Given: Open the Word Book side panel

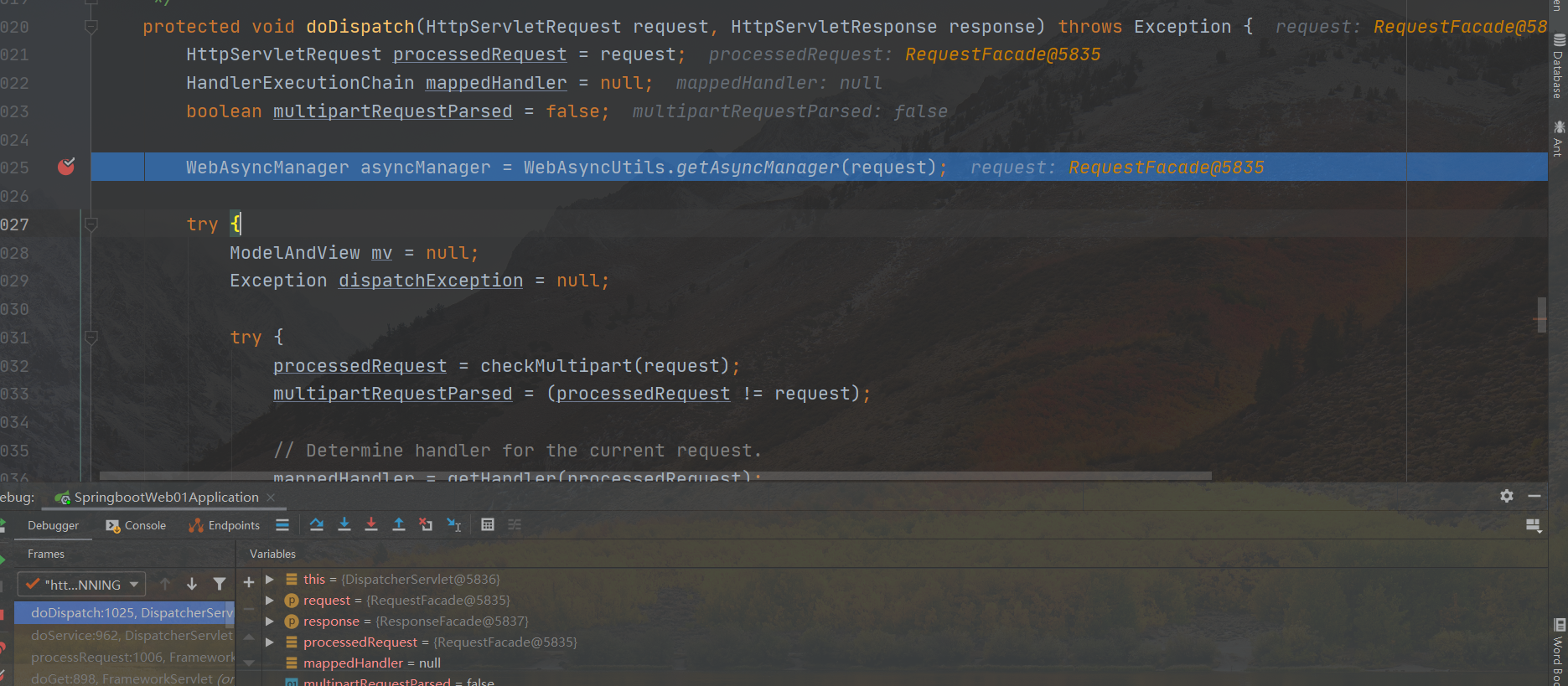Looking at the screenshot, I should click(x=1559, y=652).
